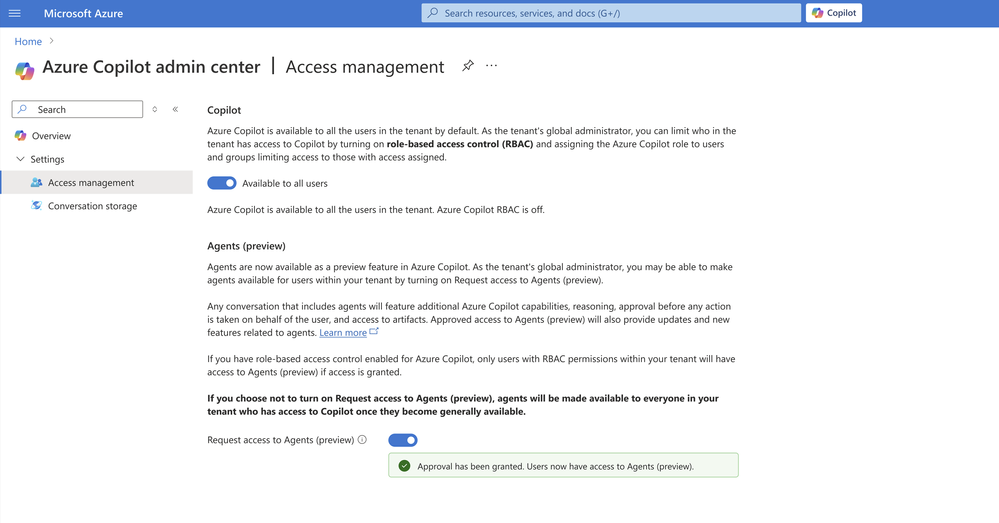Go to Overview page
The height and width of the screenshot is (523, 999).
(51, 136)
